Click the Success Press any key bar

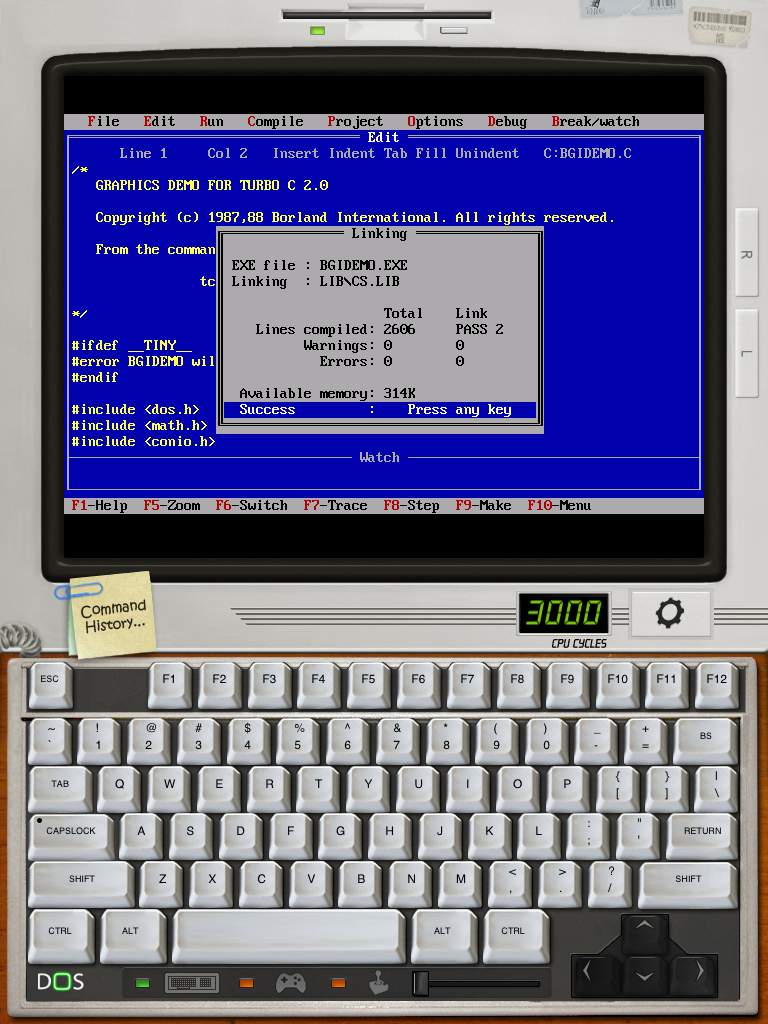point(379,409)
